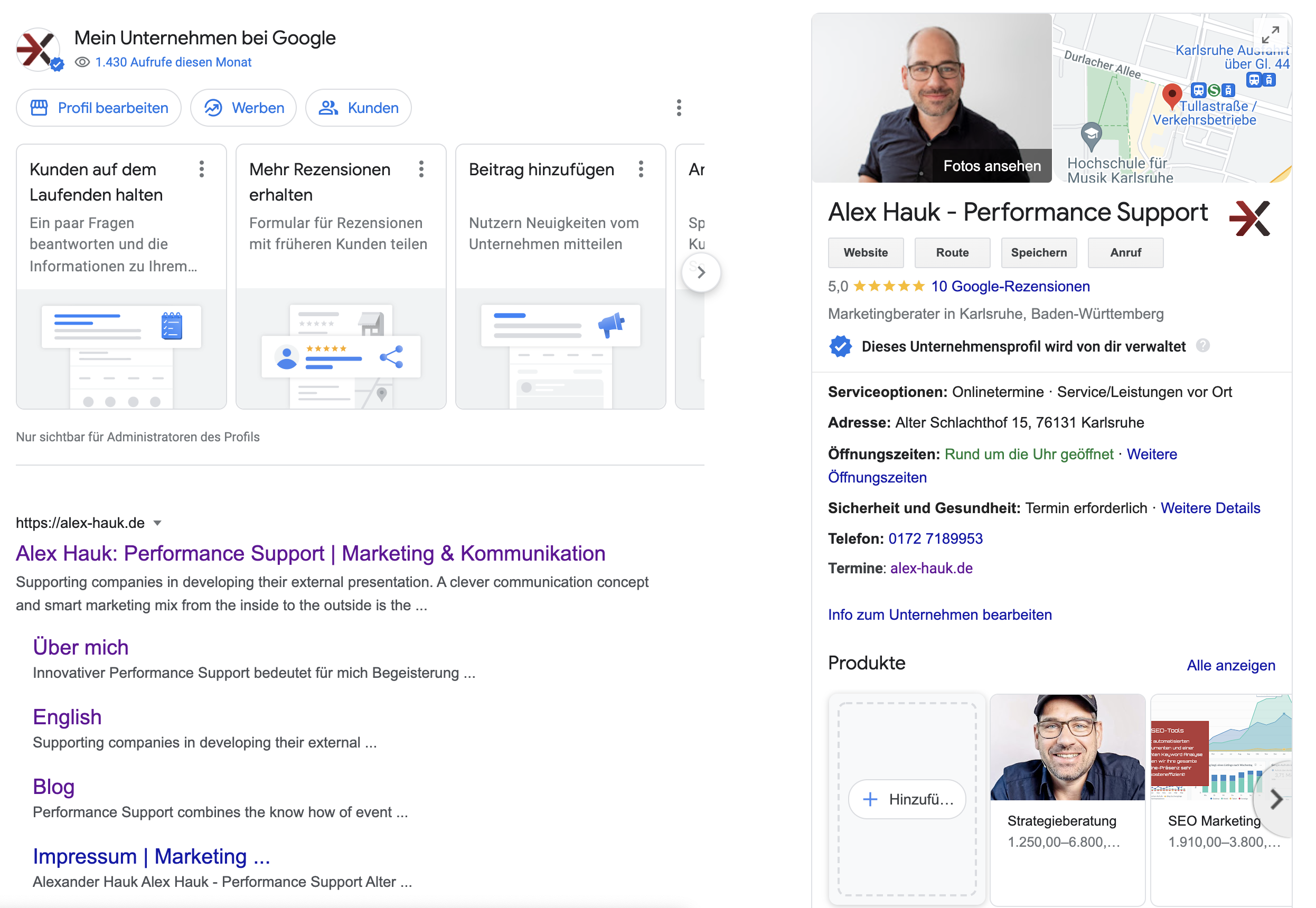Image resolution: width=1316 pixels, height=908 pixels.
Task: Open Fotos ansehen profile photo
Action: [x=991, y=166]
